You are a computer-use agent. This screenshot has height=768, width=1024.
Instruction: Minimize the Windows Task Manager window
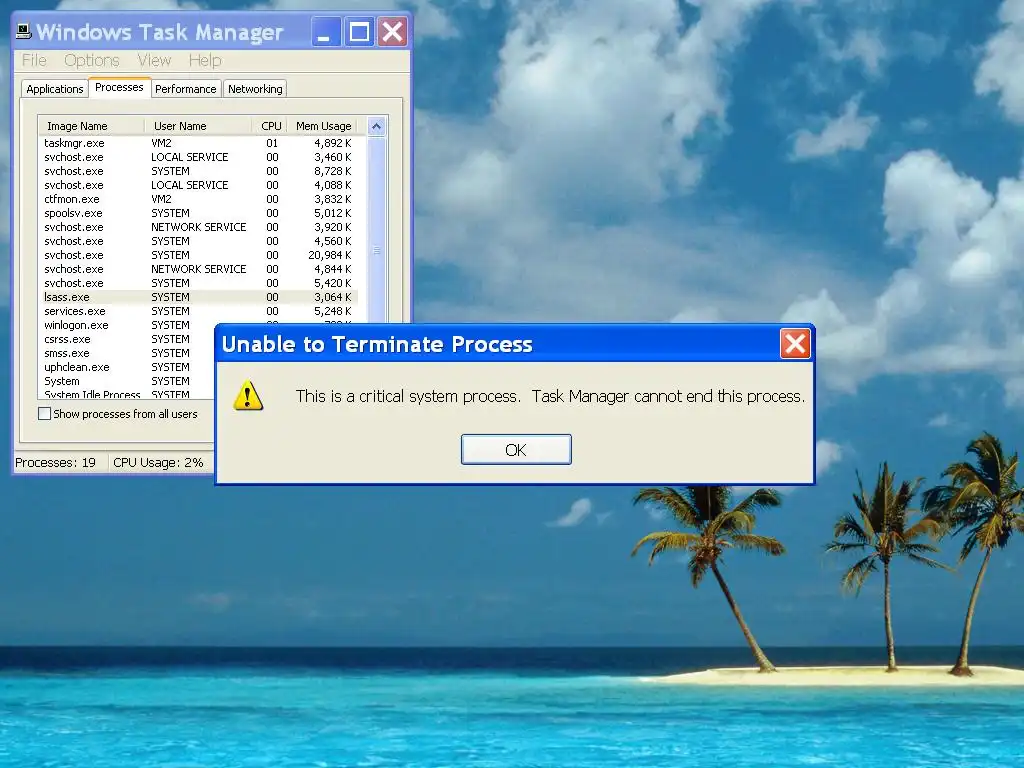325,31
